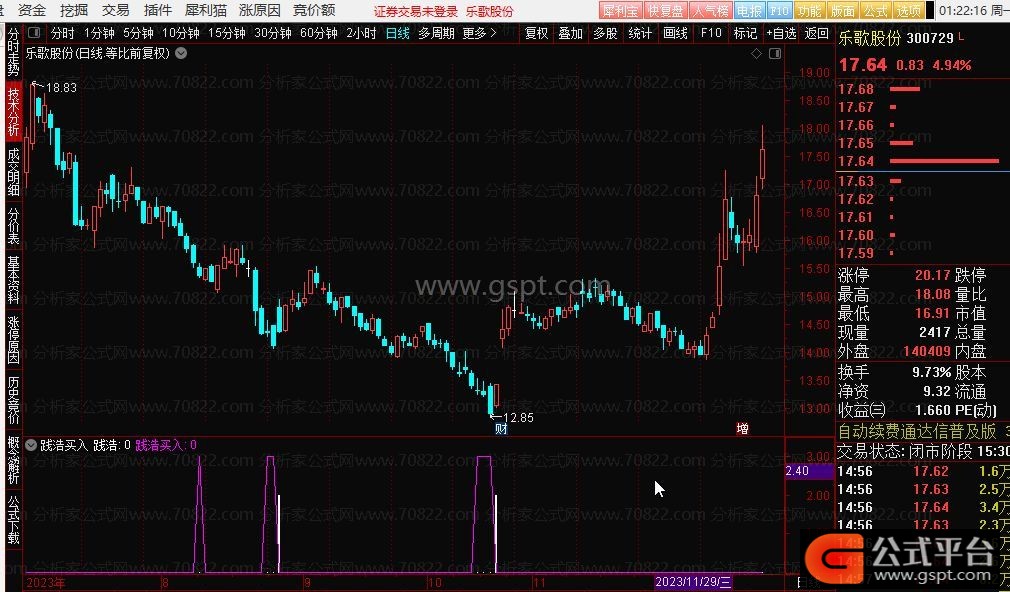Screen dimensions: 1010x592
Task: Open the yellow 功能 button
Action: click(809, 10)
